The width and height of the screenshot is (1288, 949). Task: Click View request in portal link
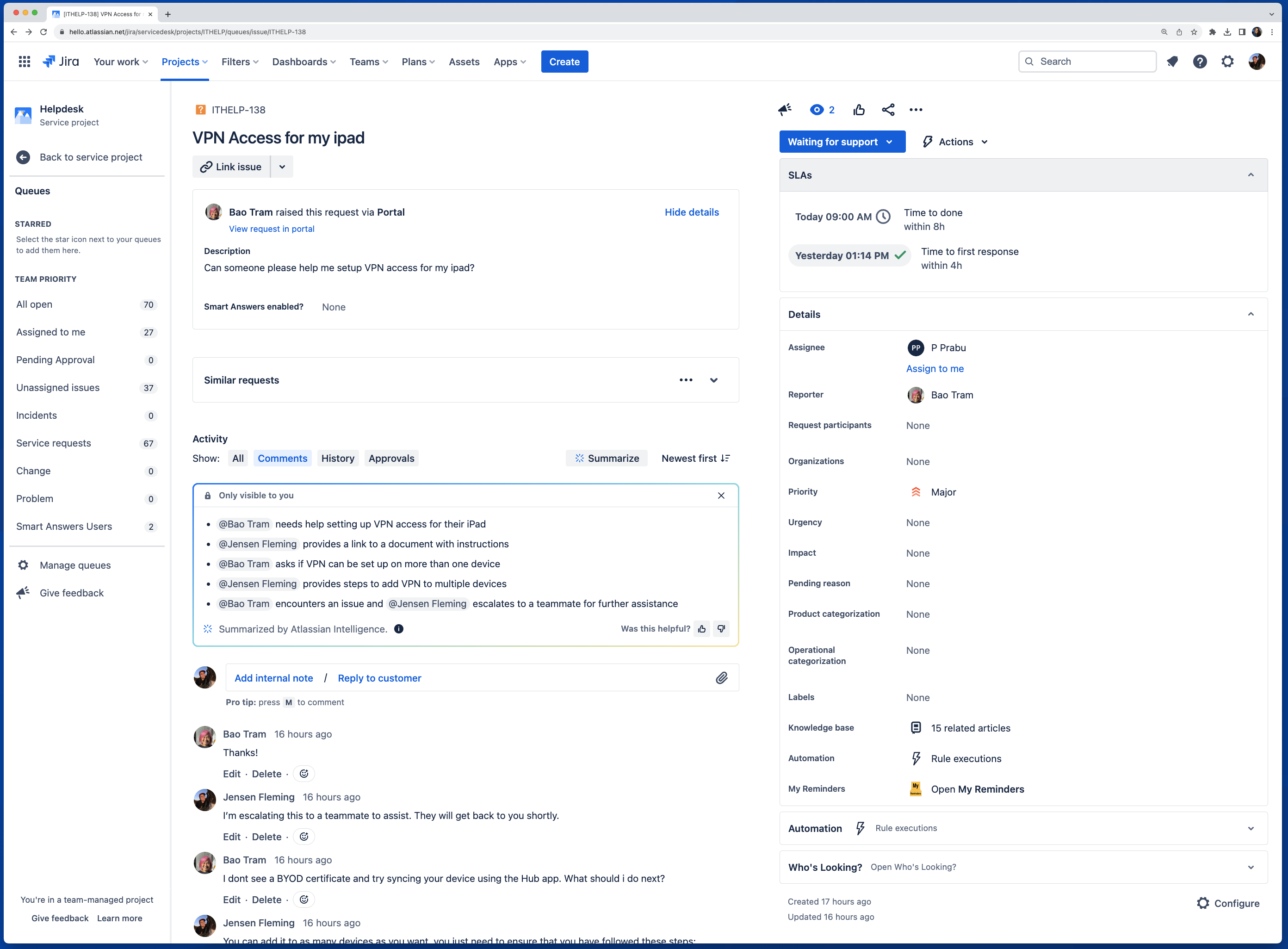(x=272, y=229)
